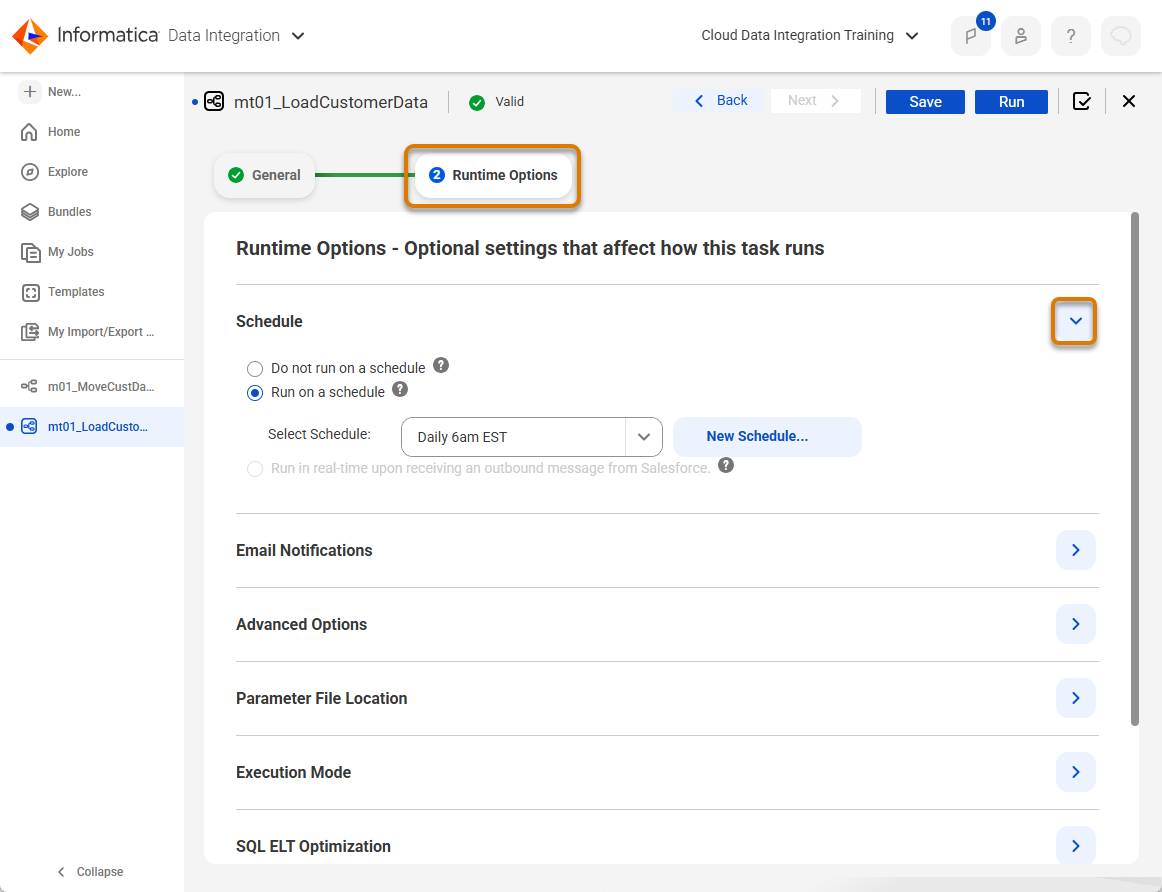Viewport: 1162px width, 892px height.
Task: Open the help question mark icon in header
Action: click(x=1071, y=36)
